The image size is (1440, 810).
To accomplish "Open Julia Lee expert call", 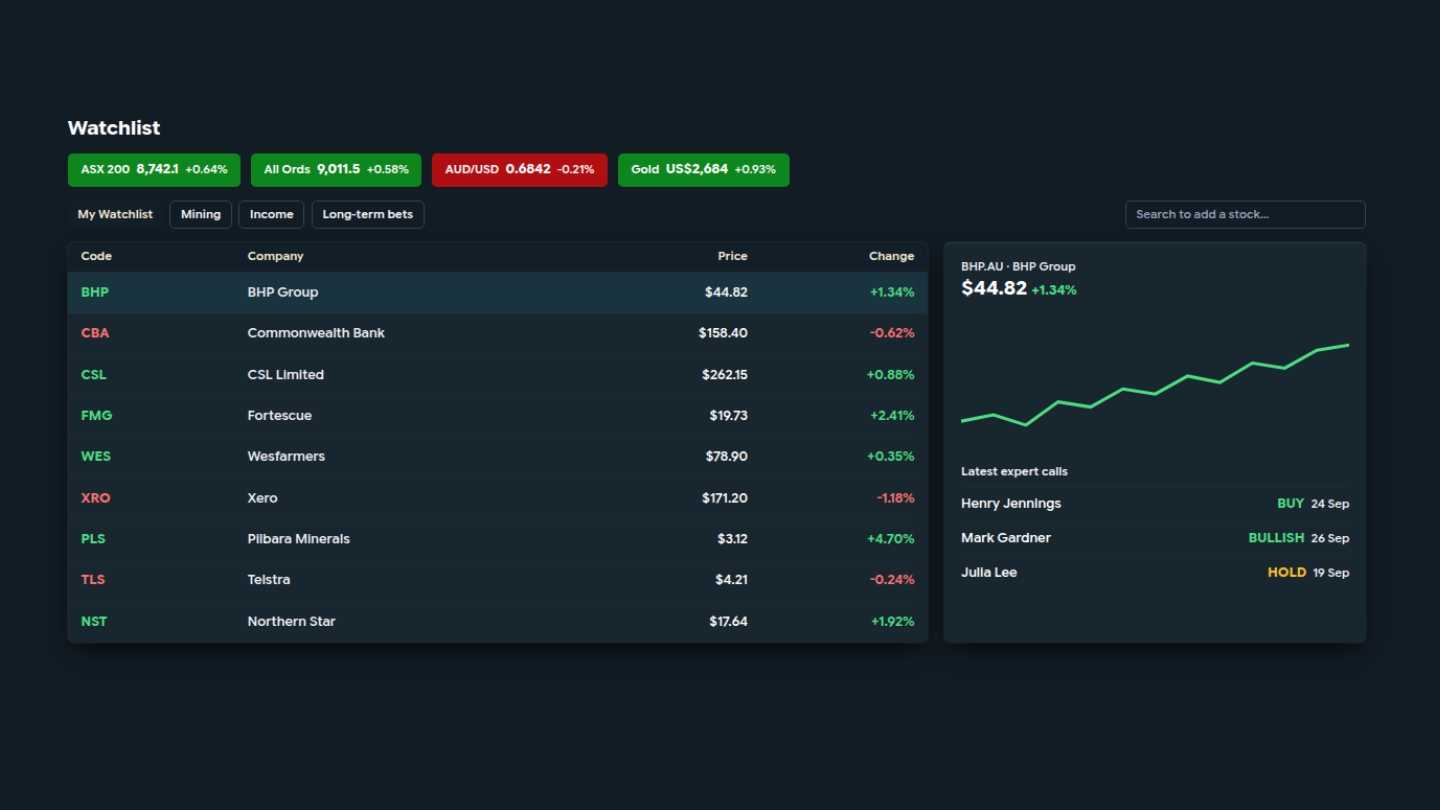I will [x=1155, y=573].
